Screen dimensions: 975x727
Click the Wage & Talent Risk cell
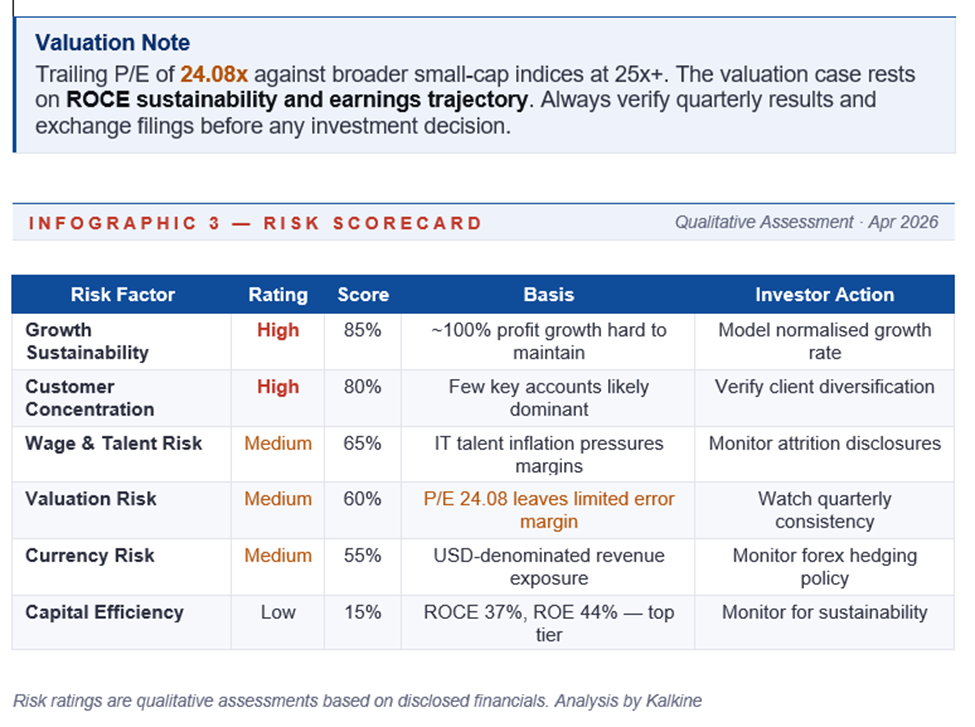click(x=114, y=443)
